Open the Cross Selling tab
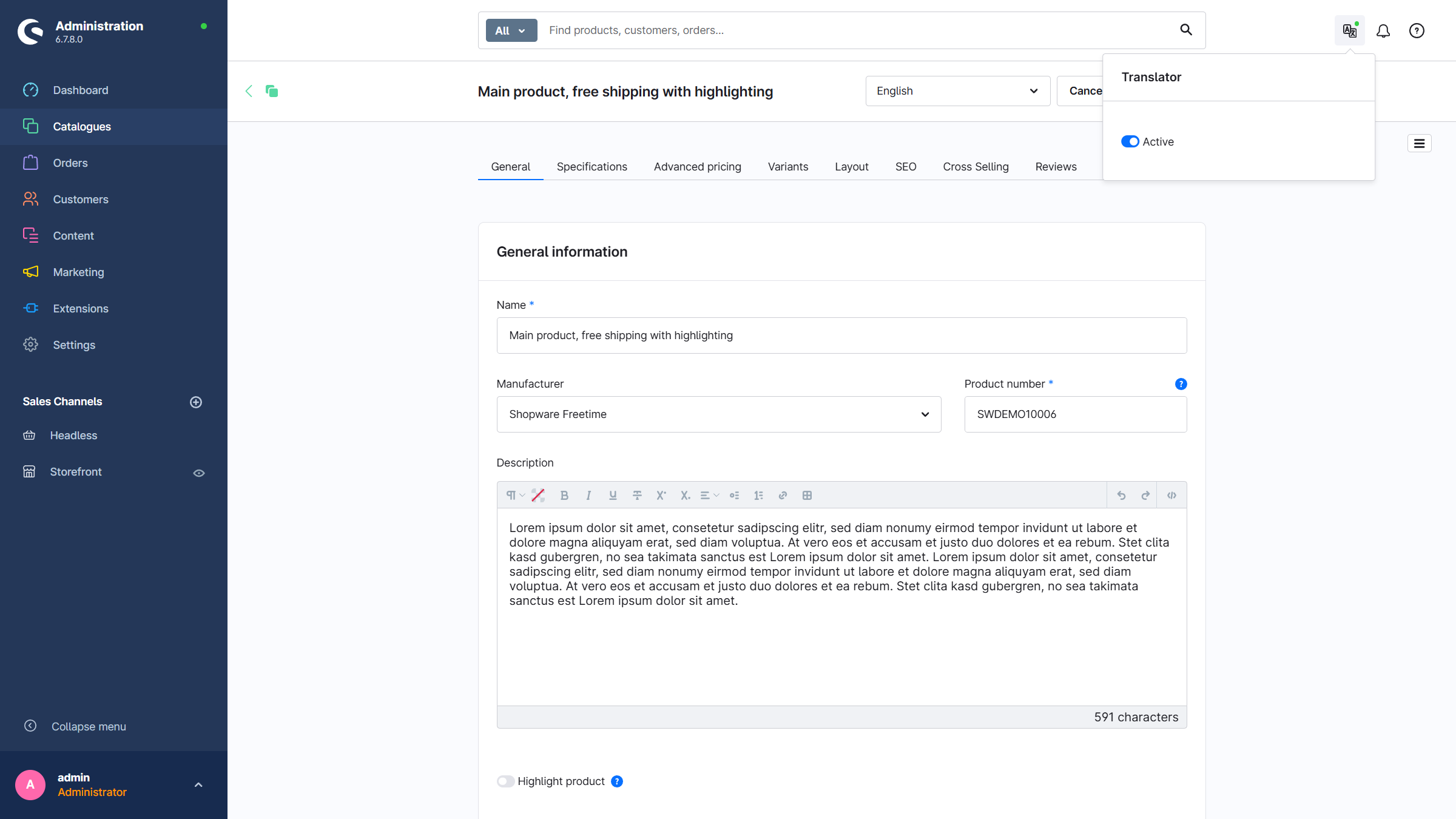 [976, 167]
